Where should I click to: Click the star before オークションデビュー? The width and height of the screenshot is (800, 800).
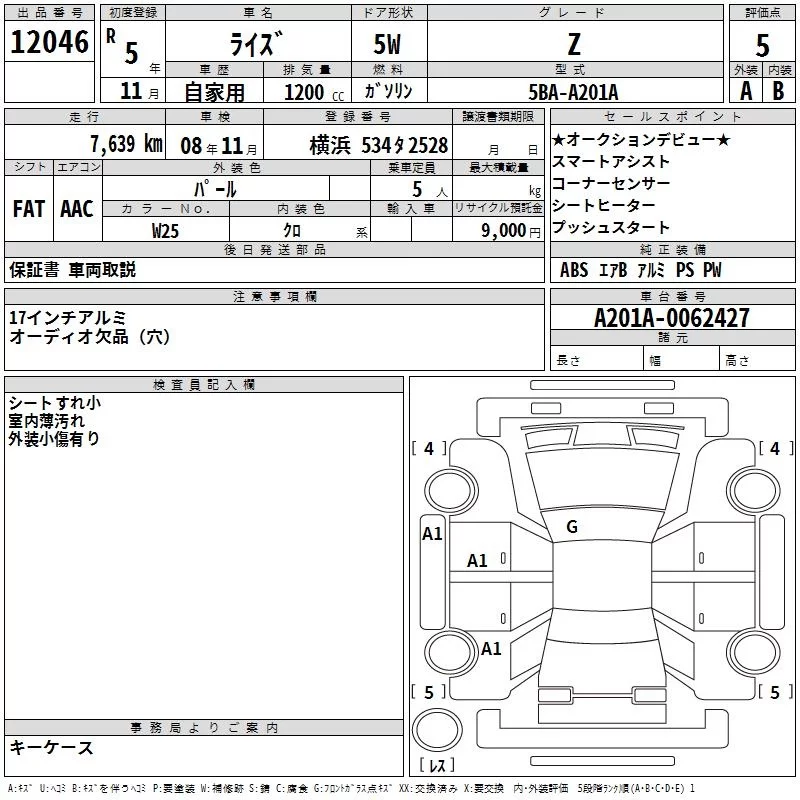click(558, 139)
